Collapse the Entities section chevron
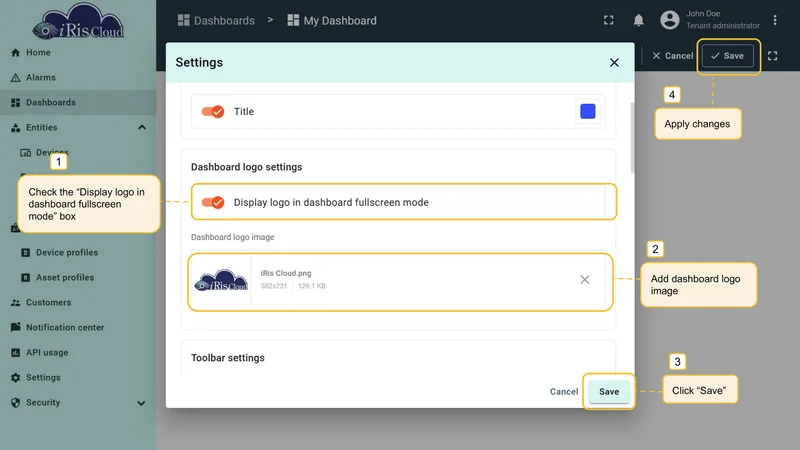 (142, 128)
